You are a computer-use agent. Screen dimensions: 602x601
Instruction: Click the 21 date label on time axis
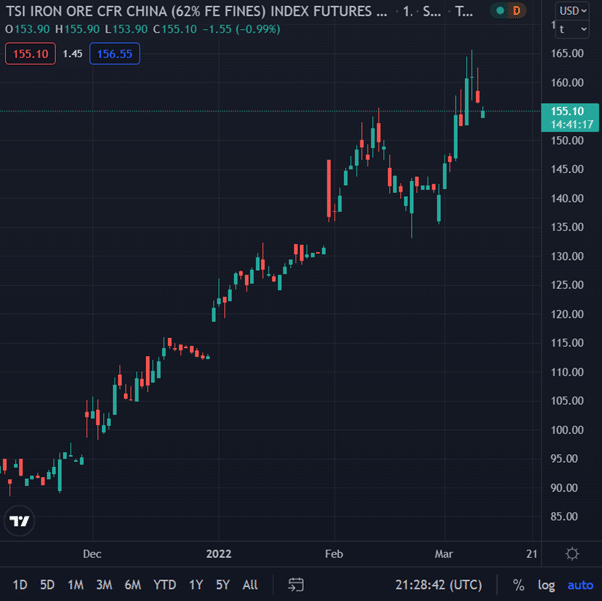coord(532,554)
